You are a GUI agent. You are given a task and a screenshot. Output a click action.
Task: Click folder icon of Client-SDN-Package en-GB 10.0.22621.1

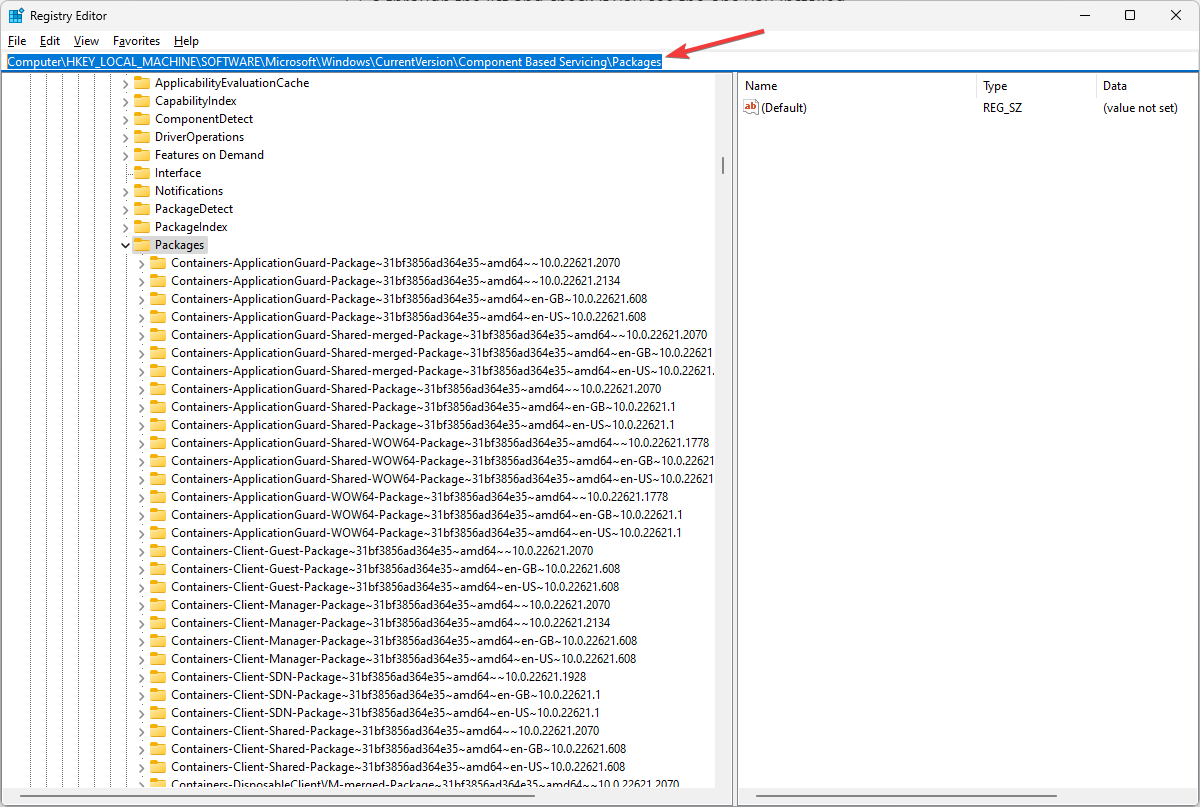(158, 695)
